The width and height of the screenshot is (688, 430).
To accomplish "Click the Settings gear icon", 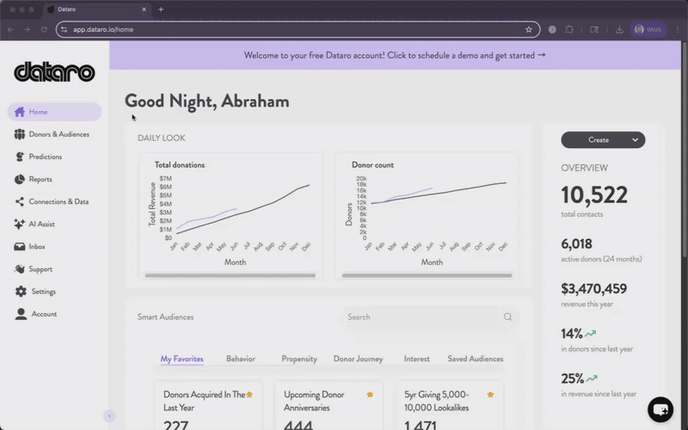I will tap(21, 291).
